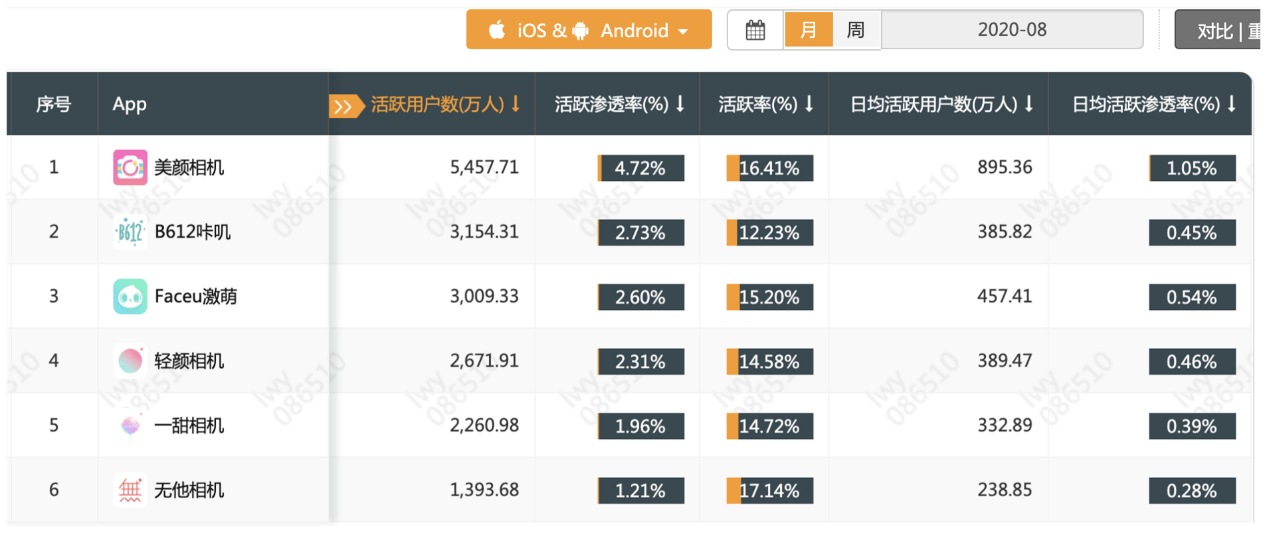This screenshot has height=534, width=1267.
Task: Click the Faceu激萌 app icon
Action: point(130,296)
